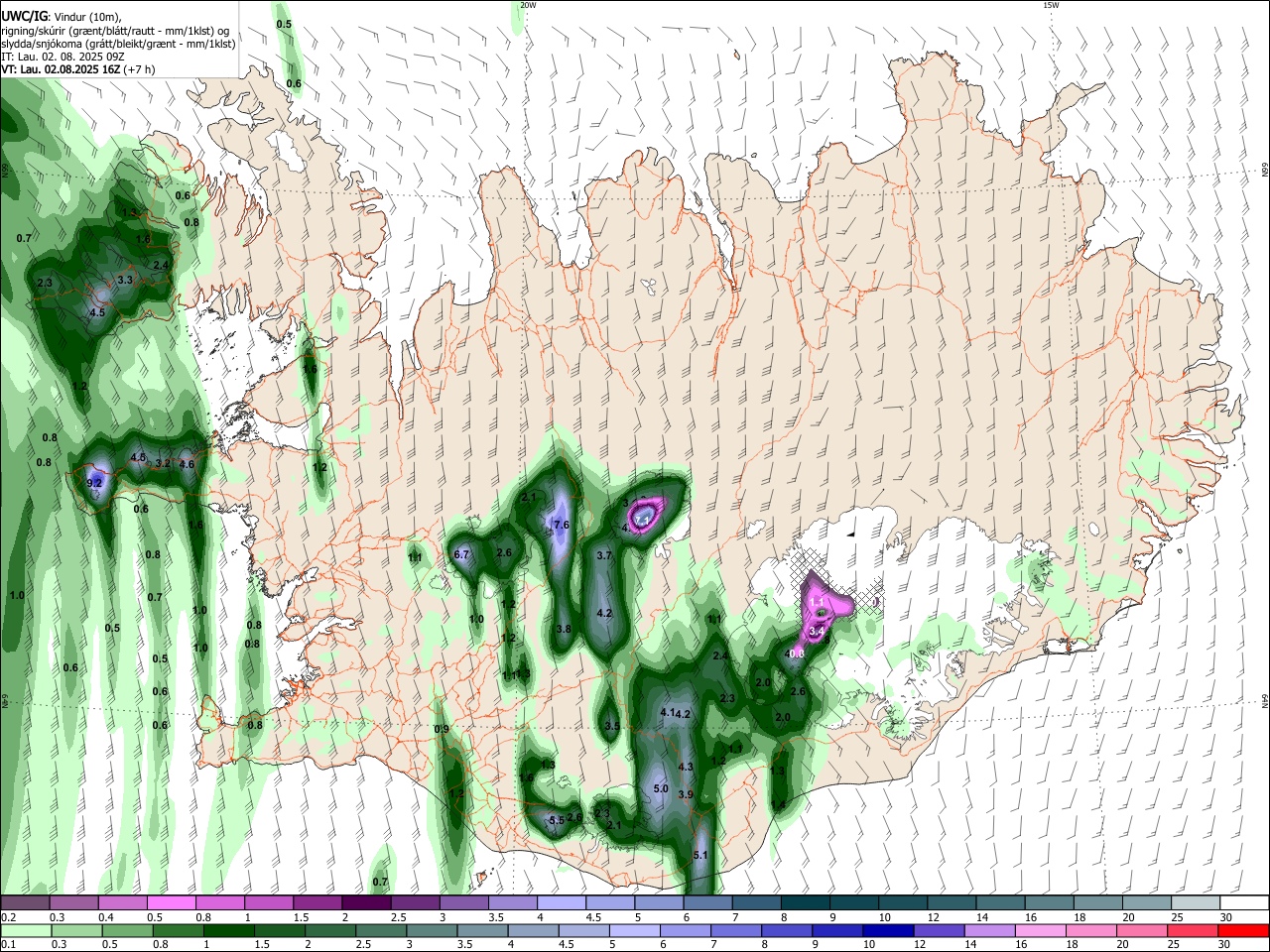Click the 'IT: Lau. 02. 08. 2025 09Z' line

[64, 57]
